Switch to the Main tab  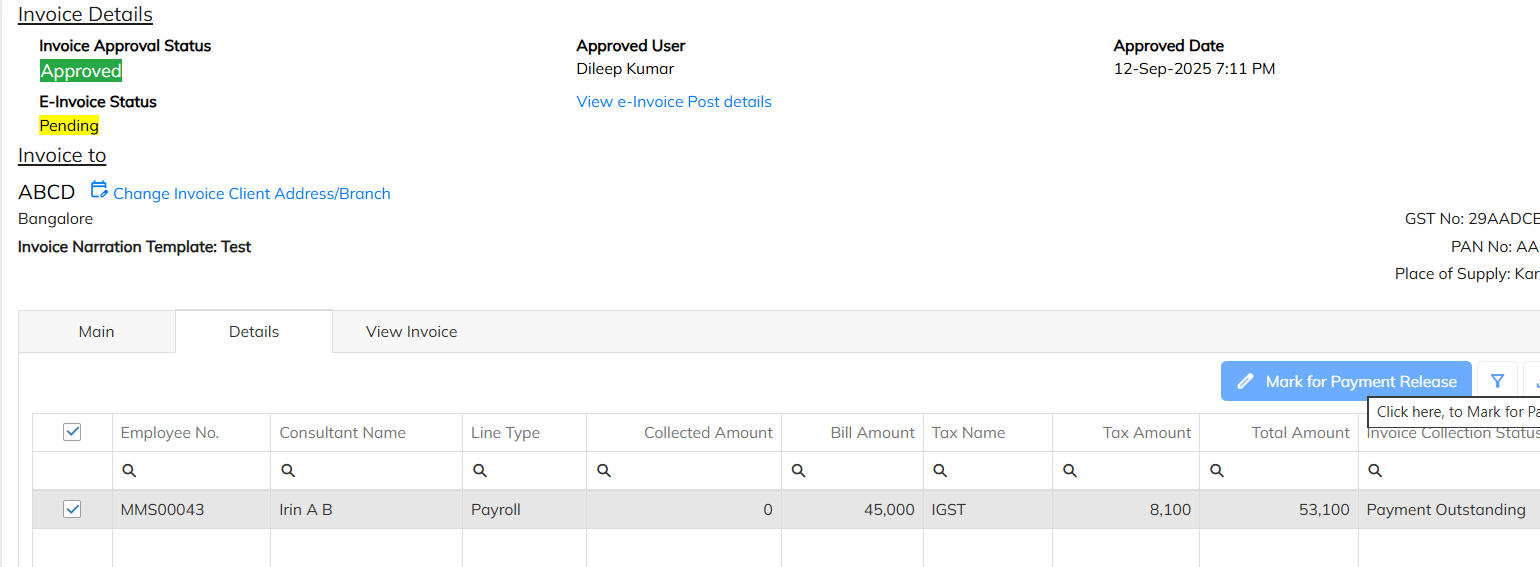coord(96,332)
